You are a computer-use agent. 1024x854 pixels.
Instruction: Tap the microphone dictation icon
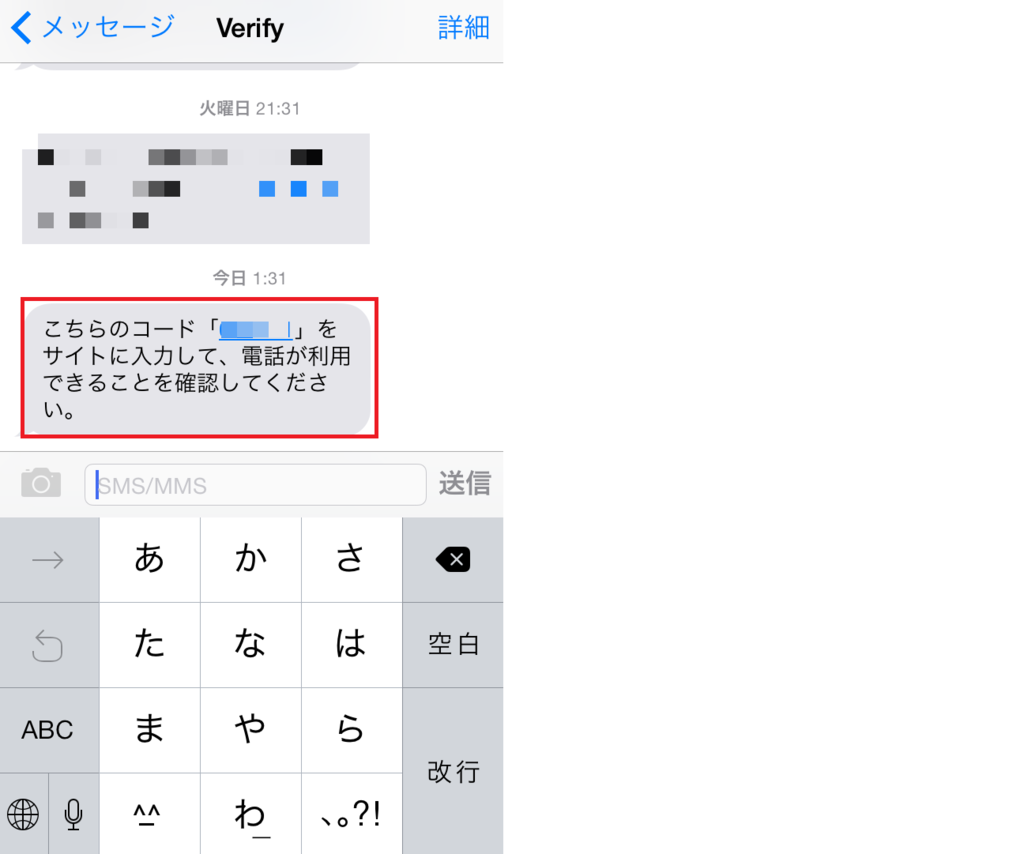click(74, 814)
